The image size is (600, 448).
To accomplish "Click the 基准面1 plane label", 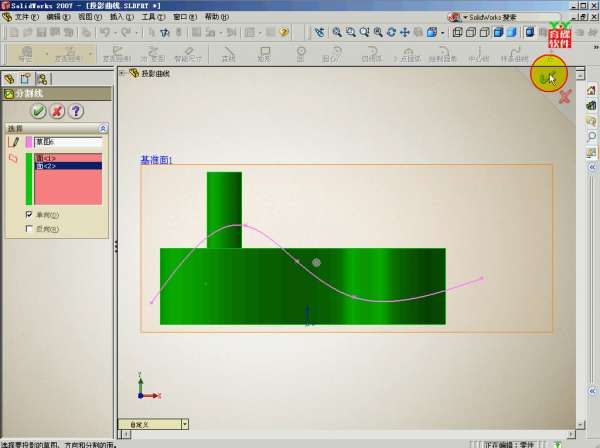I will (156, 160).
